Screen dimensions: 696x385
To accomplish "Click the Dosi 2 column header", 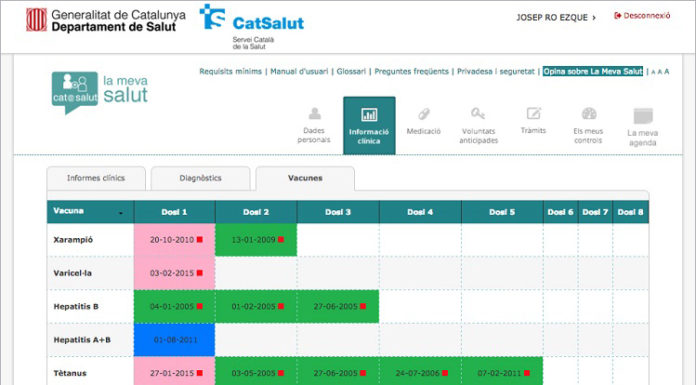I will (x=256, y=212).
